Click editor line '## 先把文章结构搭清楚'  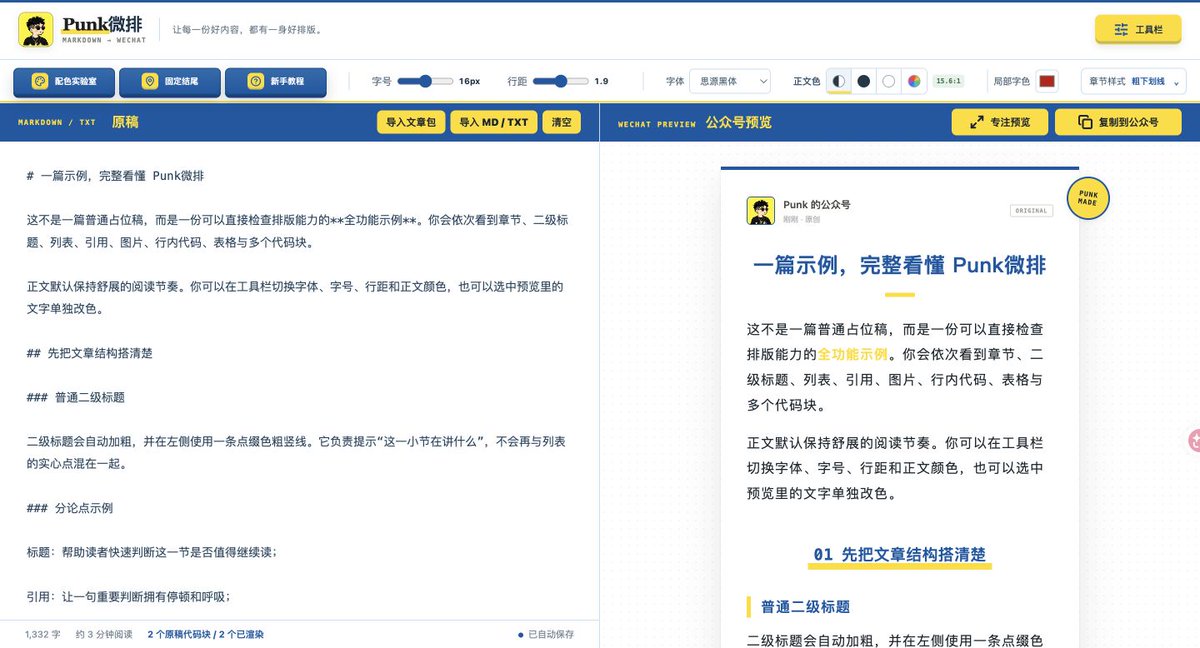(x=90, y=353)
